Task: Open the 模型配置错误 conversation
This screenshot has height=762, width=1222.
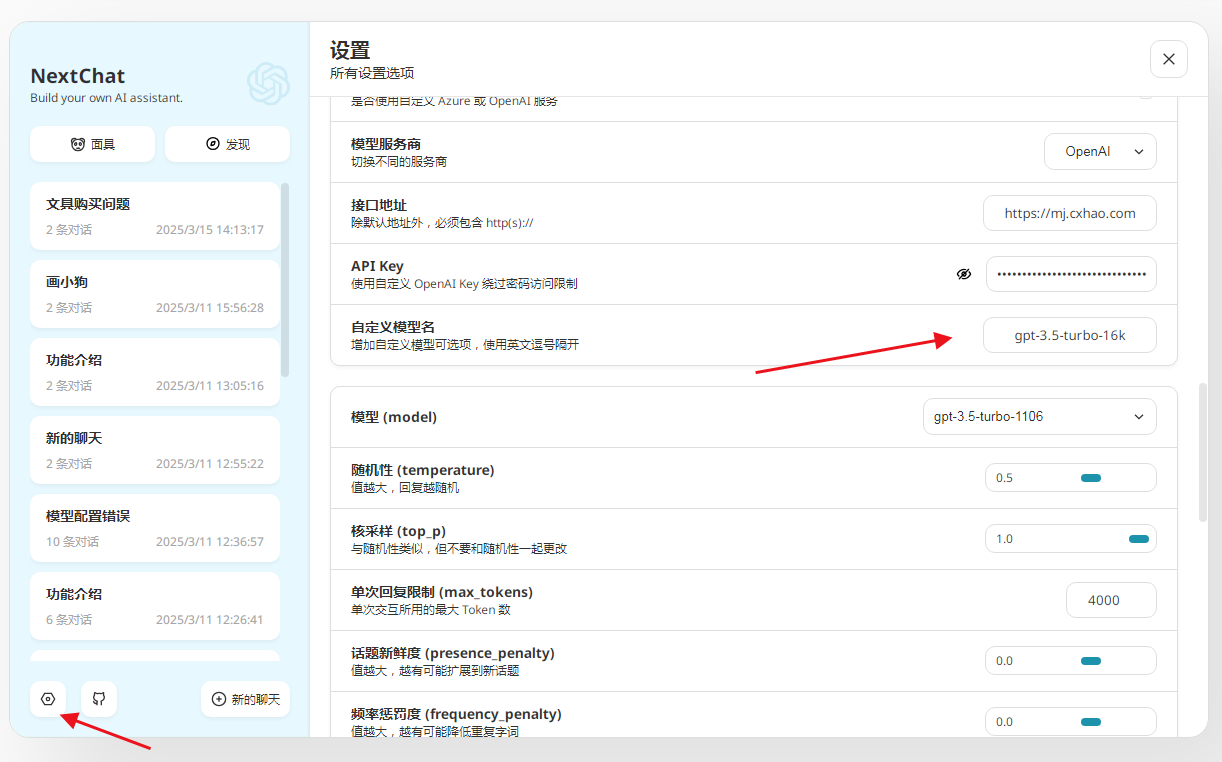Action: [x=155, y=528]
